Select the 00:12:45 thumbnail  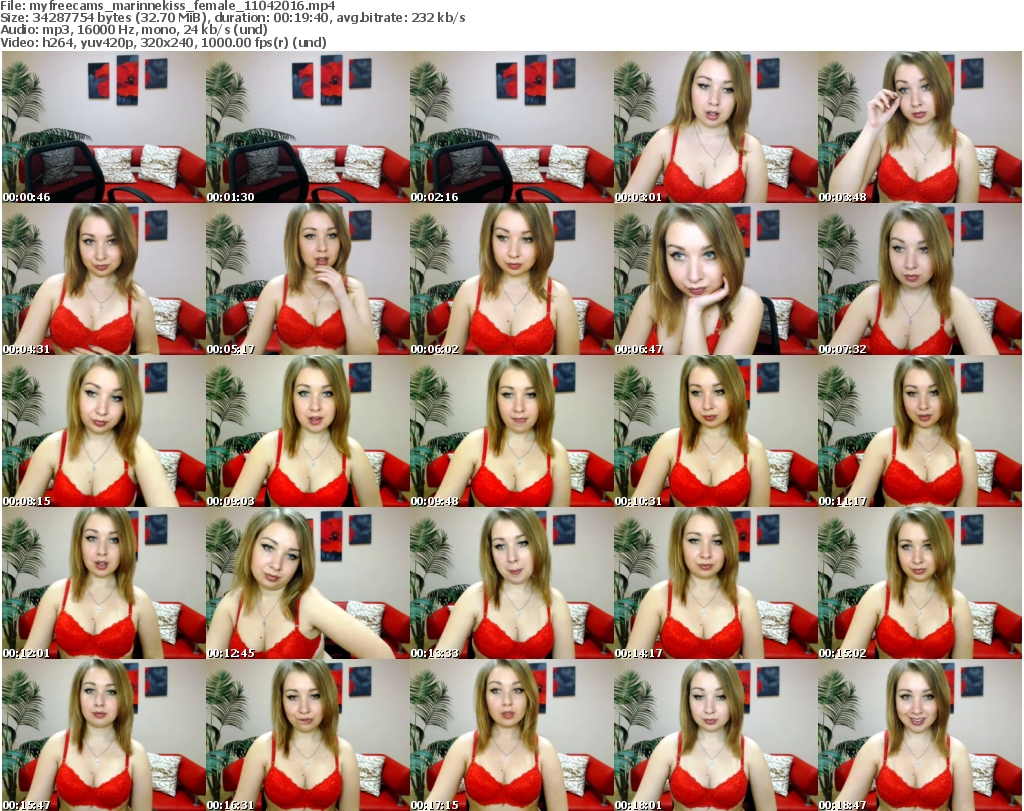[308, 584]
